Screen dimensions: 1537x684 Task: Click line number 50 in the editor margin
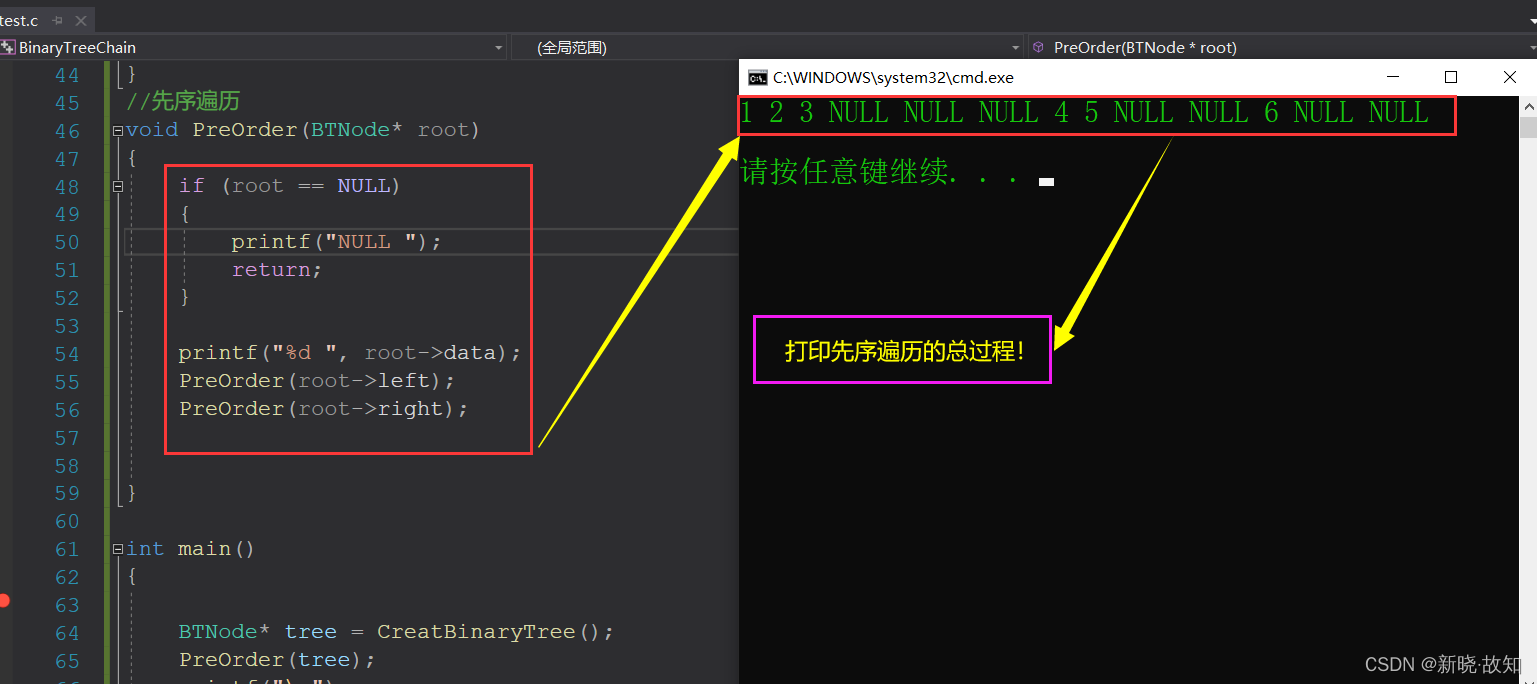(x=66, y=241)
